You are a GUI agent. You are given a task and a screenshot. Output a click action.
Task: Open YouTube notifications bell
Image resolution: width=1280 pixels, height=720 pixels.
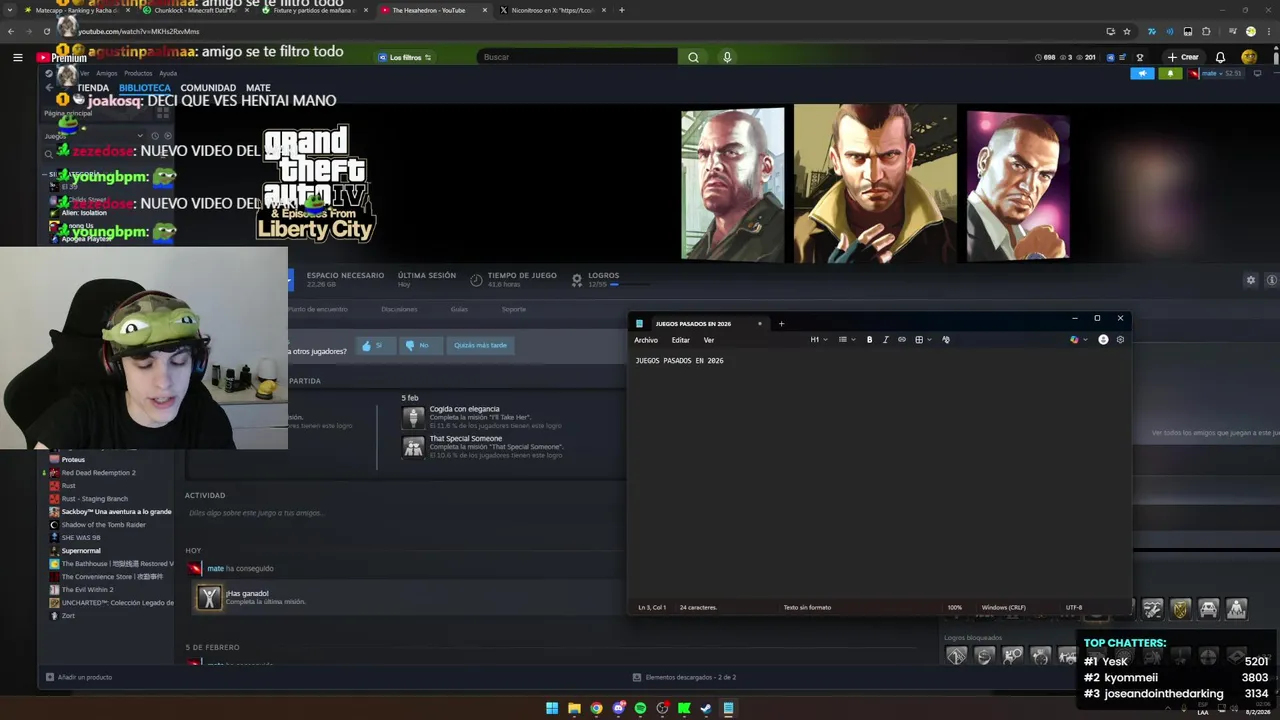pos(1220,57)
